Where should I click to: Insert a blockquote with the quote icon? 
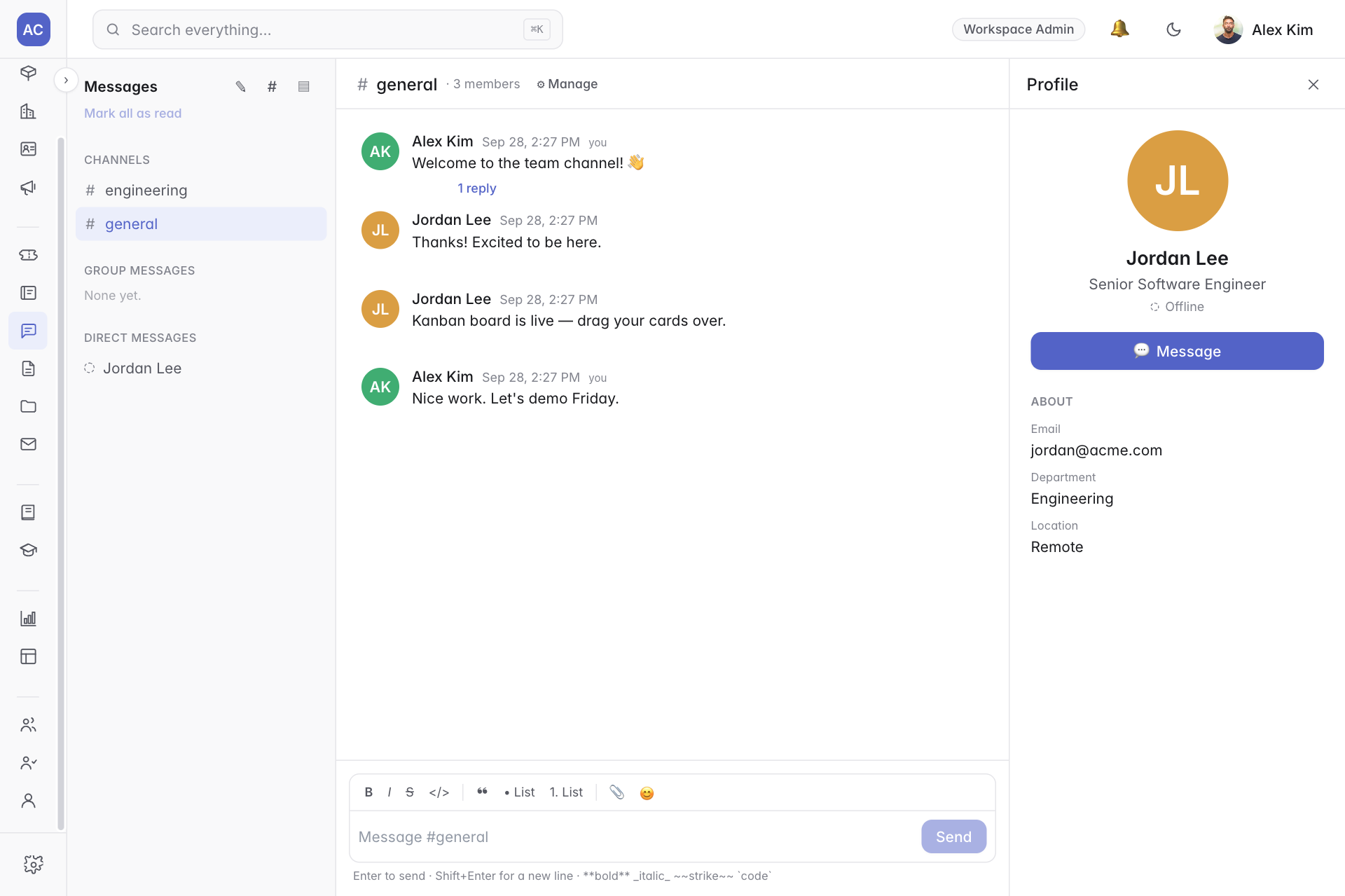coord(482,792)
